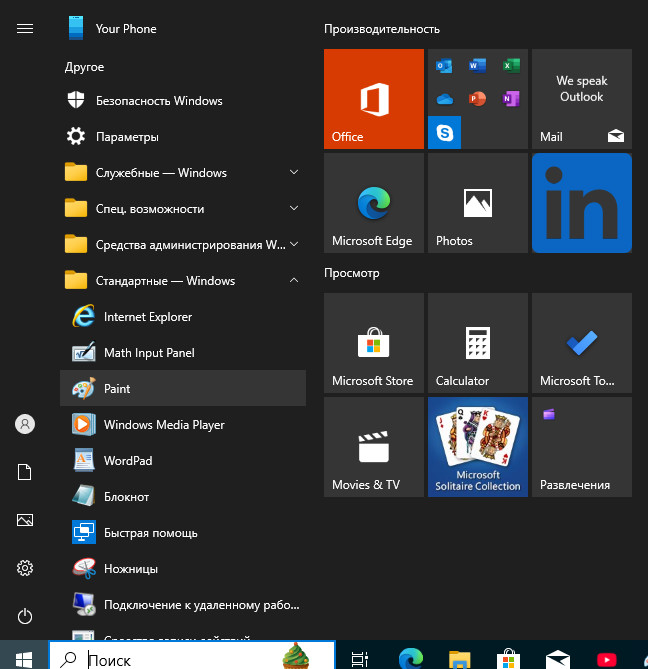
Task: Open the Your Phone app
Action: coord(183,29)
